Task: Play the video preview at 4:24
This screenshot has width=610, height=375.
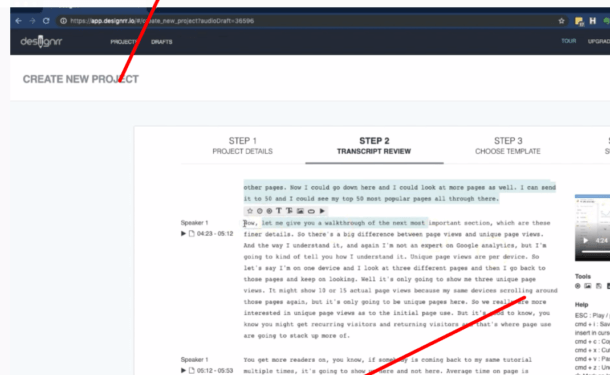Action: tap(585, 240)
